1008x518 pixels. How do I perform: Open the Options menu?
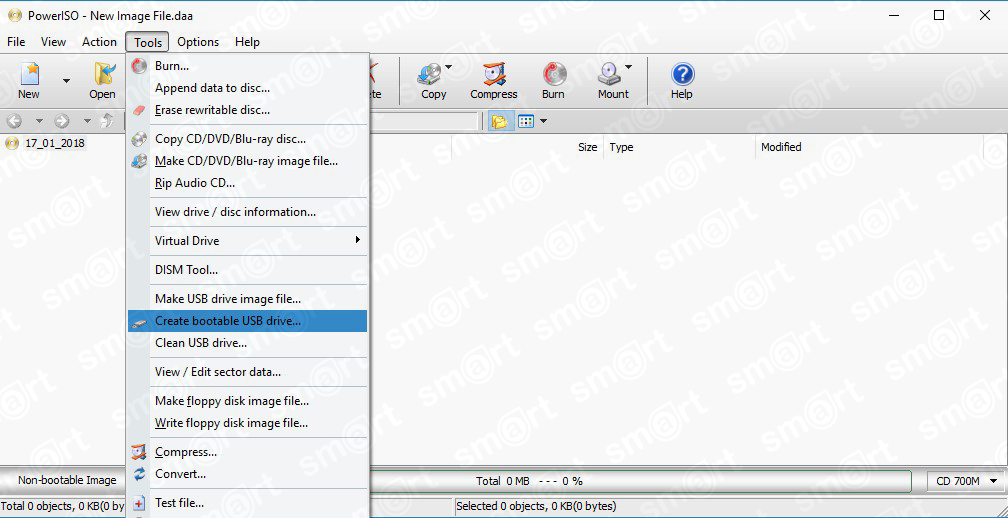pos(198,42)
